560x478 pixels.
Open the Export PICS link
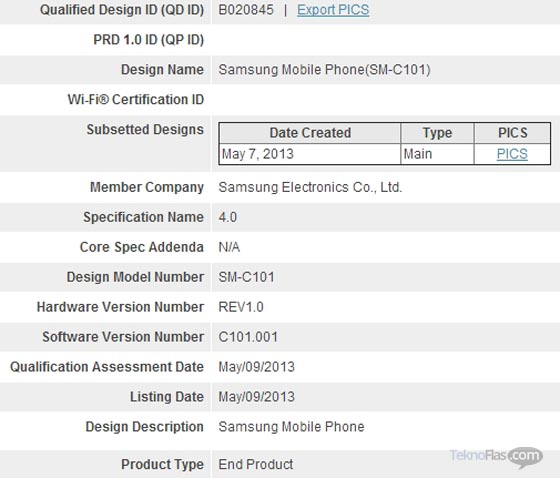point(333,10)
